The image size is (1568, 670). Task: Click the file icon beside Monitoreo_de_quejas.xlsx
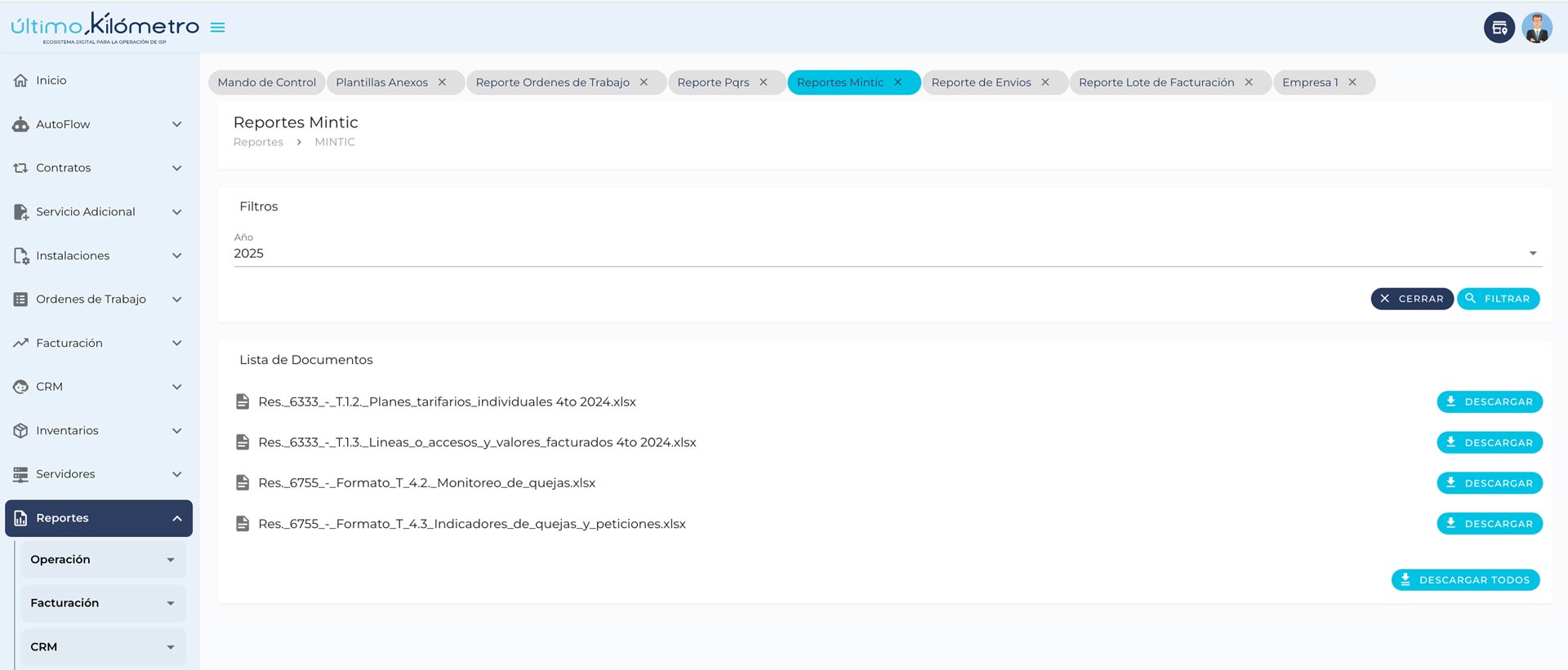(243, 483)
